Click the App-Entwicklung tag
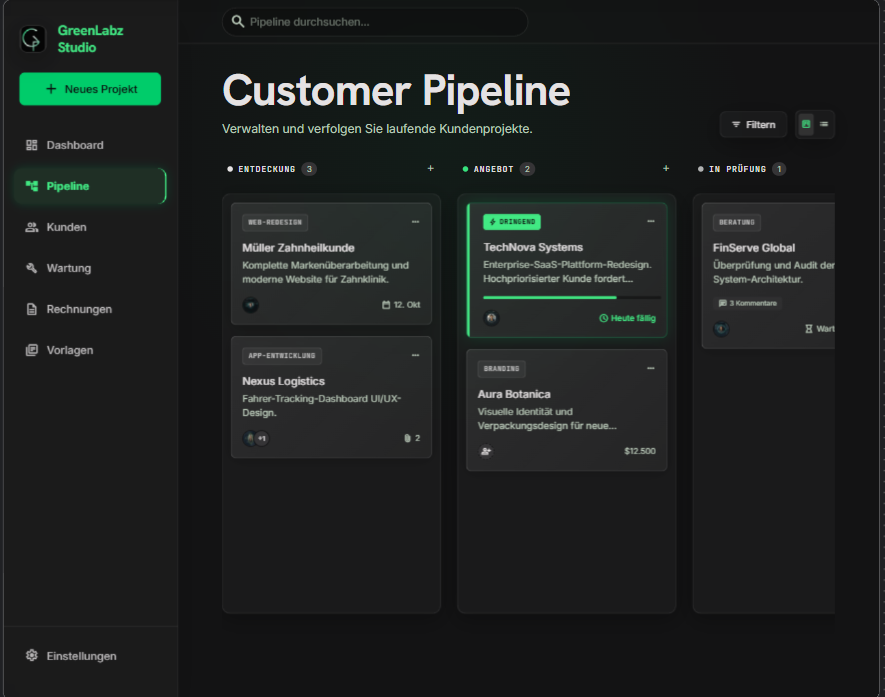The height and width of the screenshot is (697, 885). (x=282, y=356)
